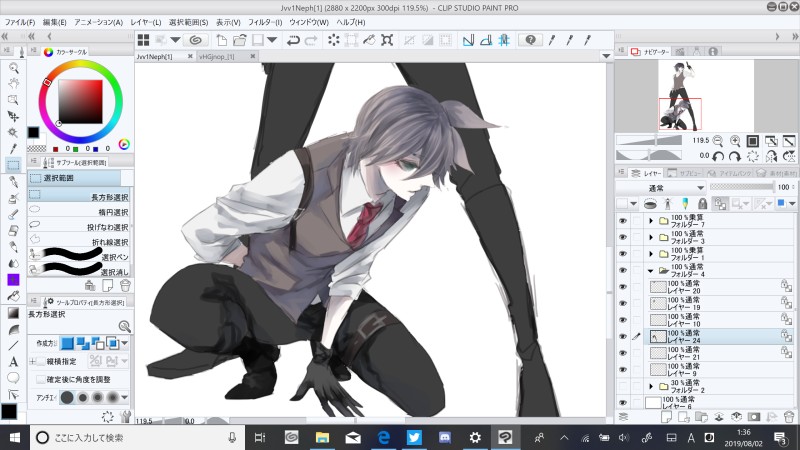Open selection creation mode dropdown arrow
Screen dimensions: 800x450
pyautogui.click(x=124, y=343)
